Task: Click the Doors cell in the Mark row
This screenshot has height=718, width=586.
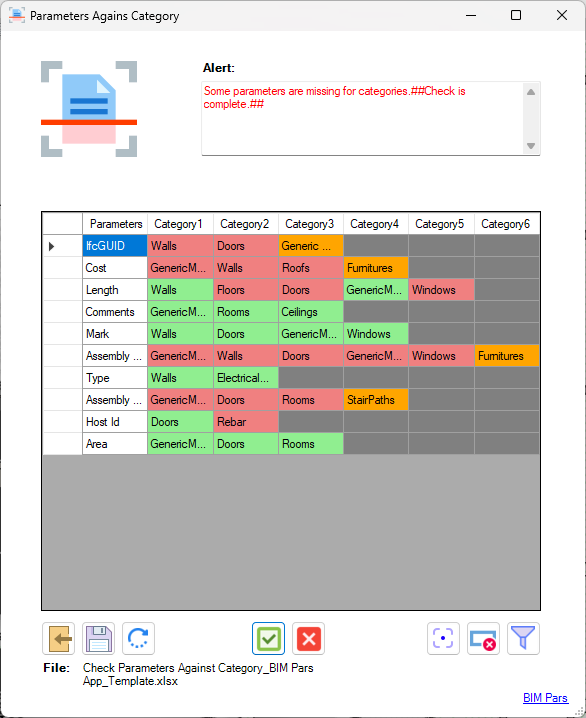Action: click(x=246, y=334)
